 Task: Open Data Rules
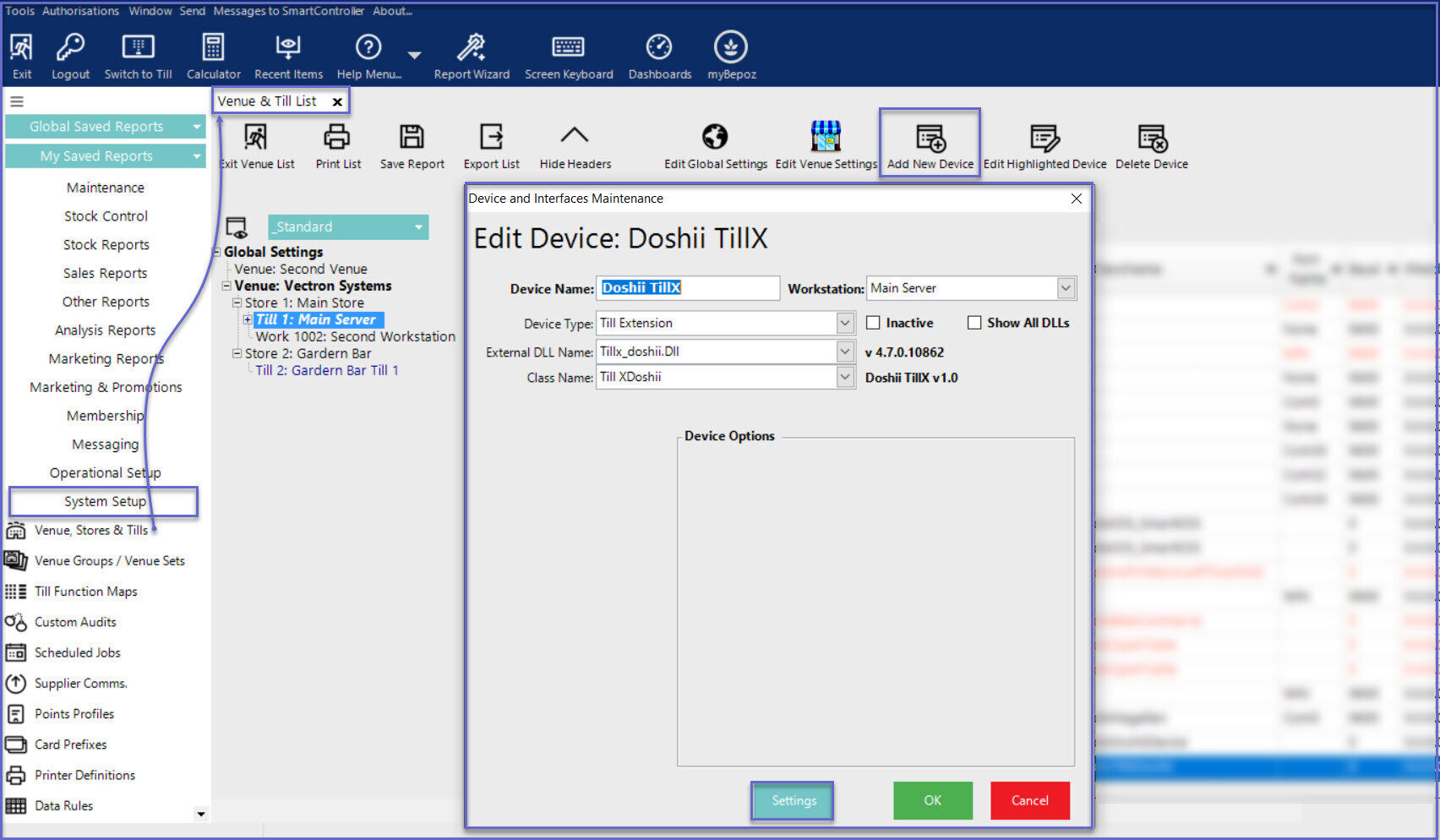[63, 805]
